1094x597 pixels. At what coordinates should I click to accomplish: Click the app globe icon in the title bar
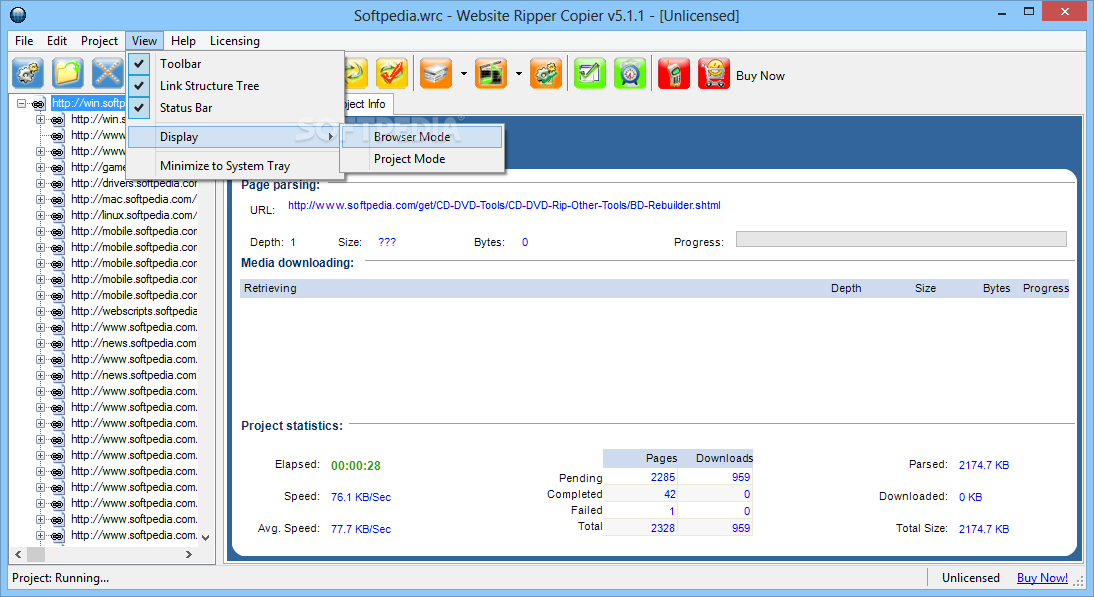click(x=18, y=15)
